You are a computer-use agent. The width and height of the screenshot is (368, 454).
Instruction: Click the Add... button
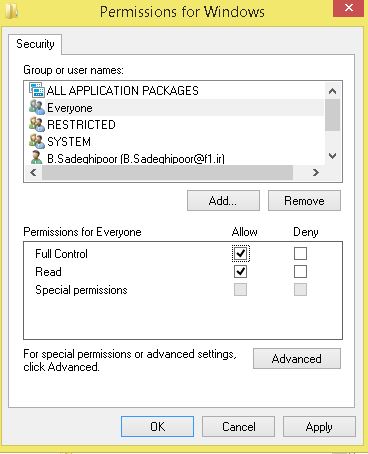tap(223, 201)
